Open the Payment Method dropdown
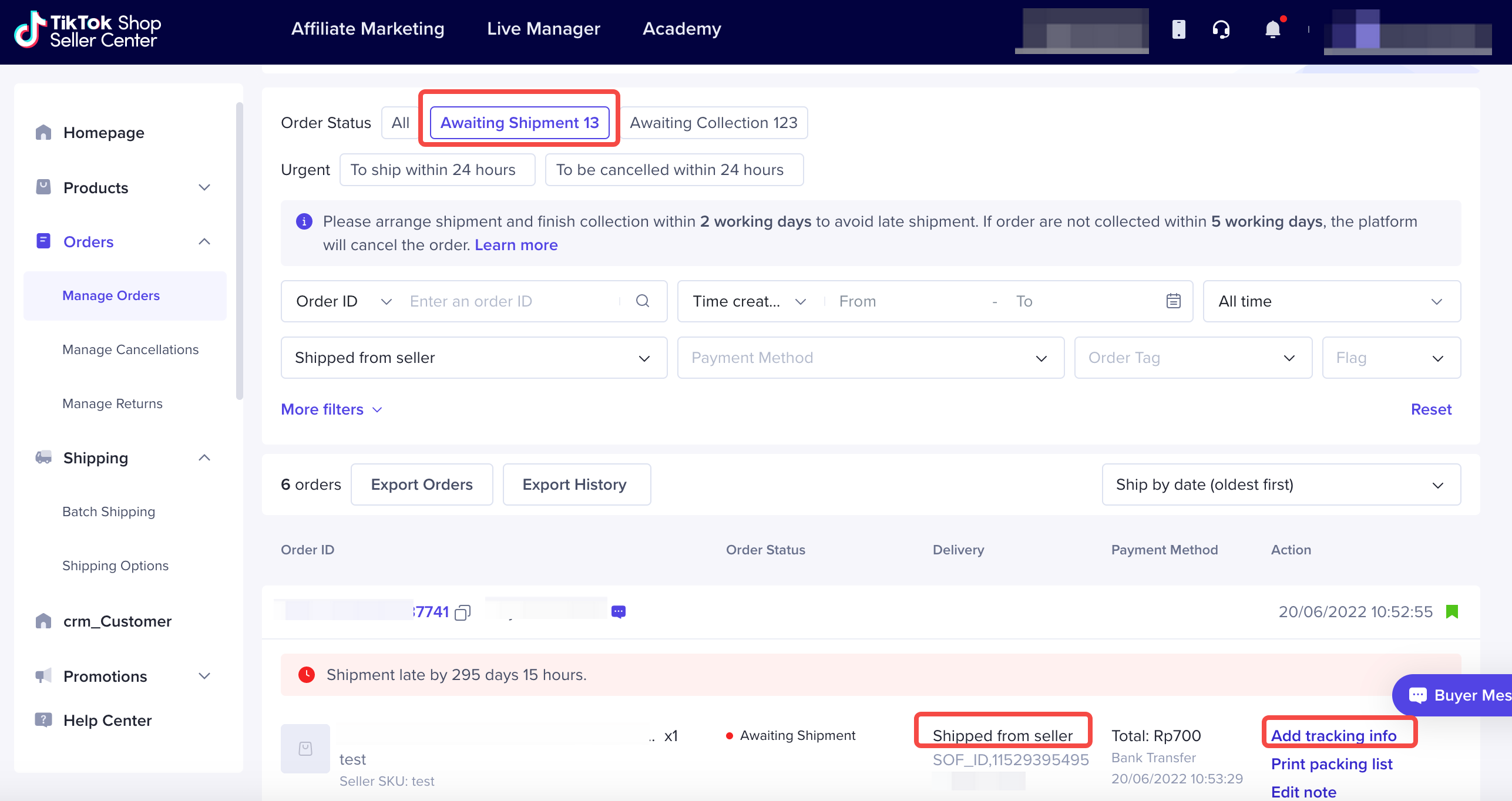The height and width of the screenshot is (801, 1512). pos(871,358)
